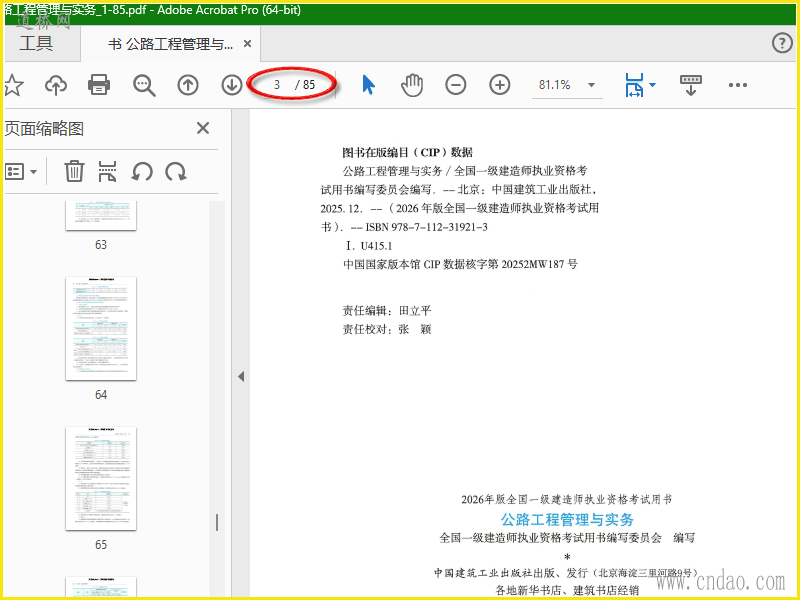This screenshot has height=600, width=800.
Task: Click the 图书在版编目（CIP）数据 heading
Action: [x=408, y=152]
